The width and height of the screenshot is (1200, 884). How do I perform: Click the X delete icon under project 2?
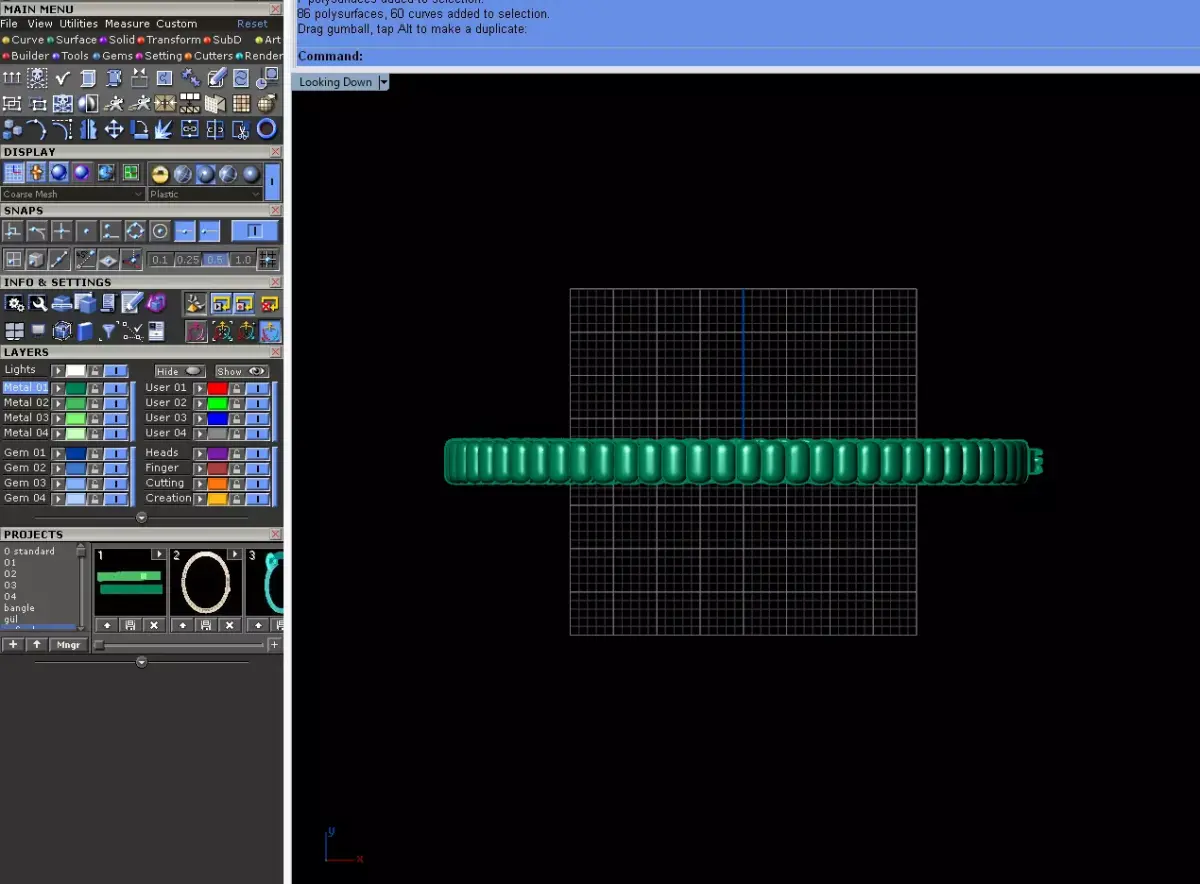(x=229, y=625)
